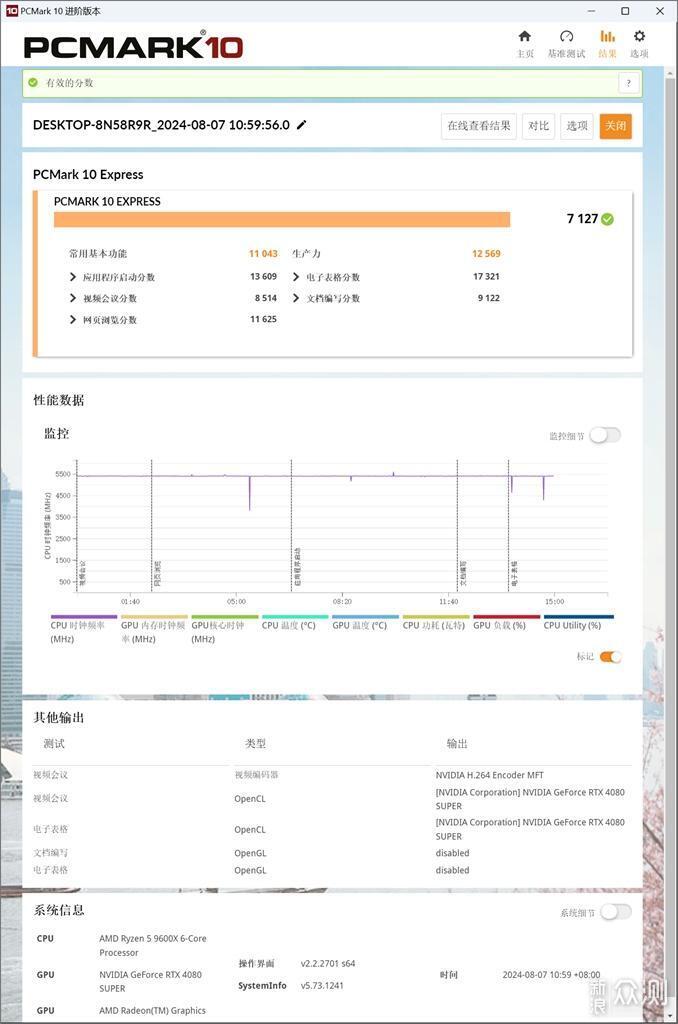Expand the Web Browsing score (网页浏览分数)
The image size is (678, 1024).
(x=73, y=319)
